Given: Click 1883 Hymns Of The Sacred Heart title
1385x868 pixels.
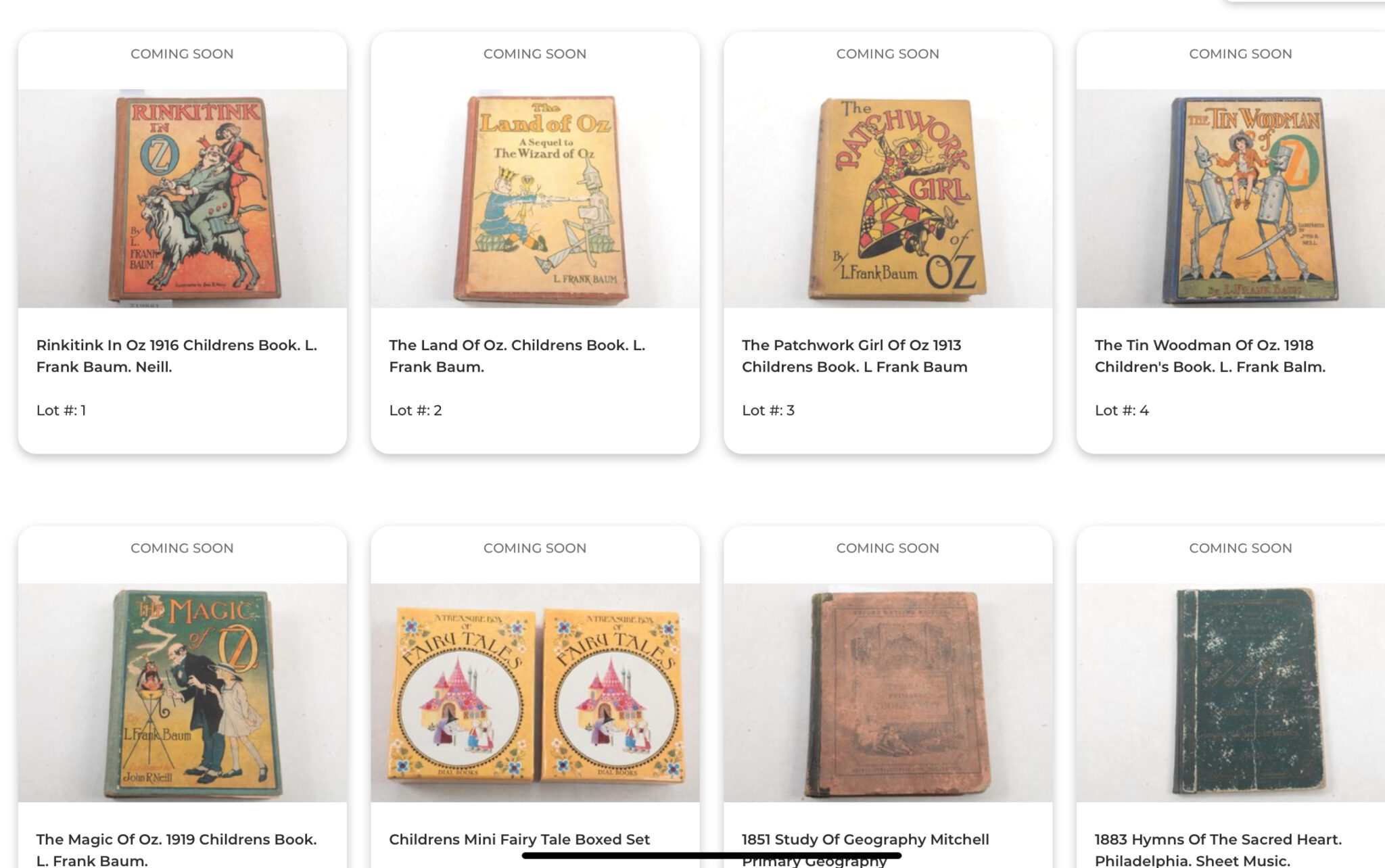Looking at the screenshot, I should point(1219,849).
